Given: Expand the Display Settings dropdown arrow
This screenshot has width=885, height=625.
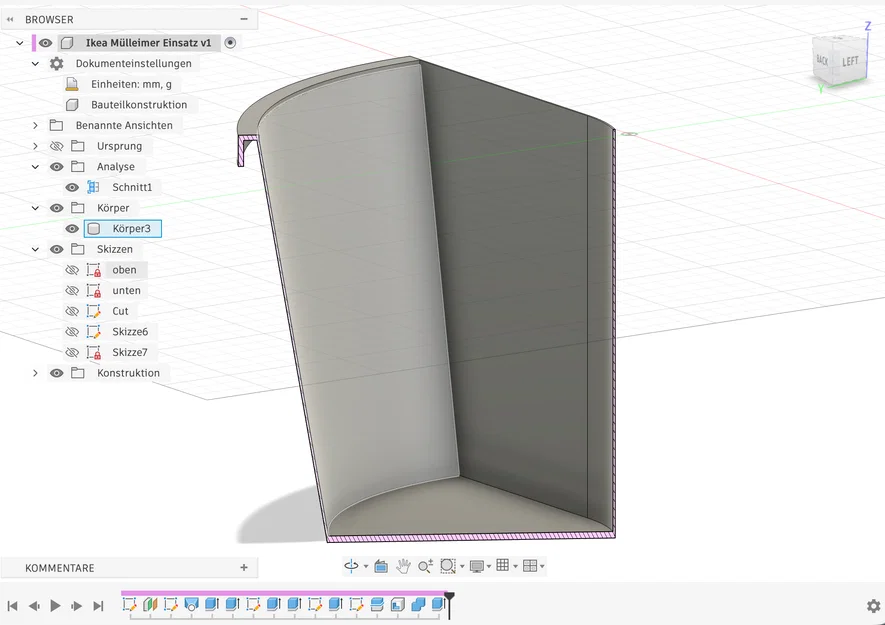Looking at the screenshot, I should [489, 566].
